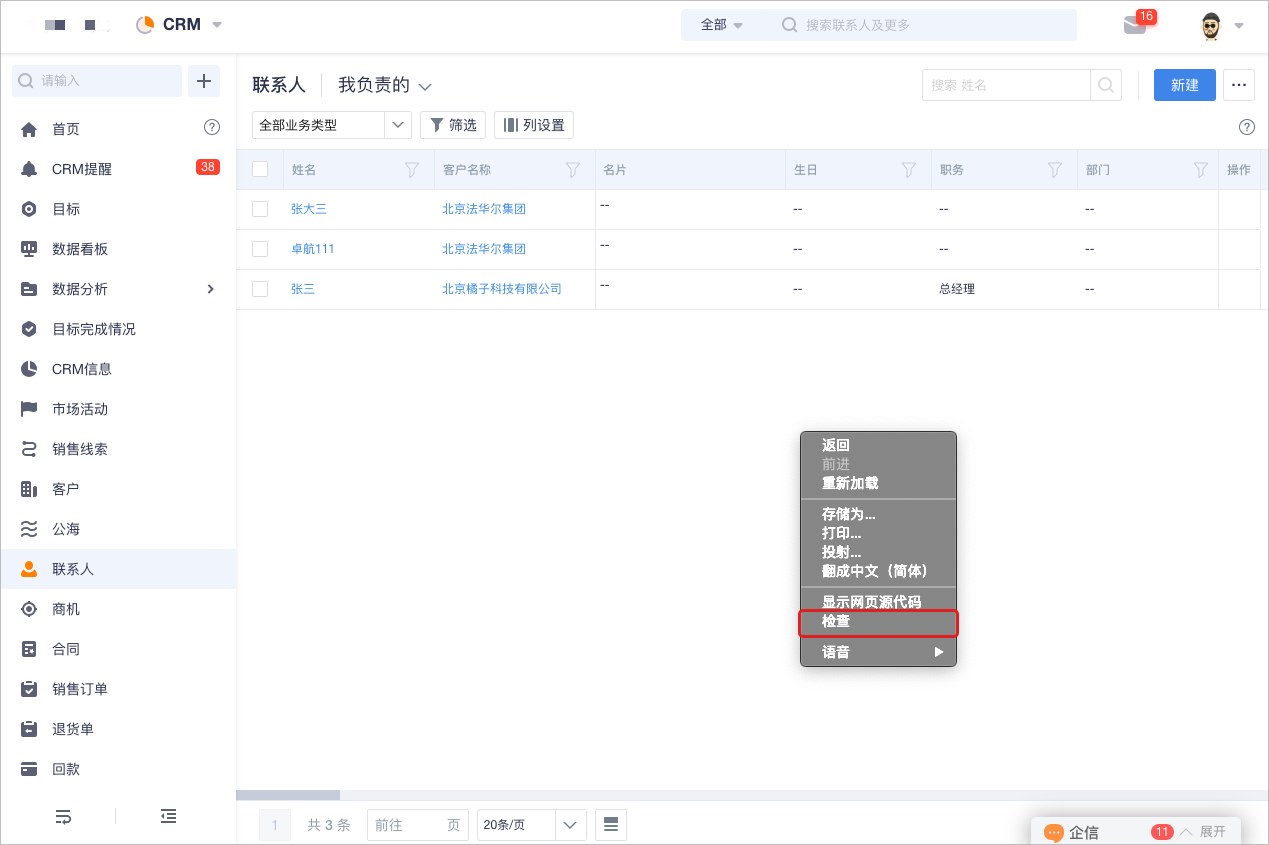Choose 显示网页源代码 in the context menu
Viewport: 1269px width, 845px height.
point(878,602)
